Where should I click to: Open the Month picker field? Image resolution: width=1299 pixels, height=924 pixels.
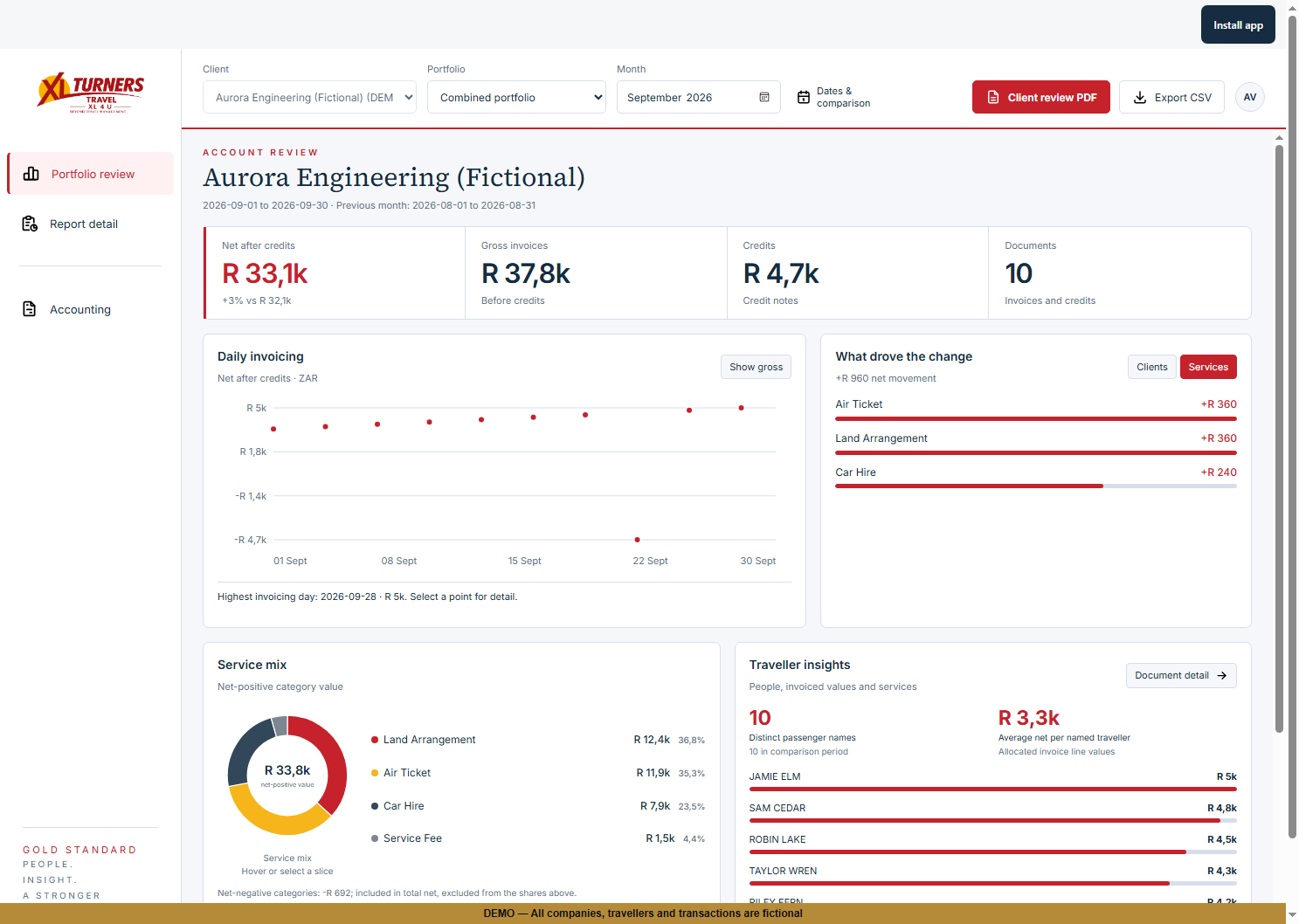pos(699,97)
